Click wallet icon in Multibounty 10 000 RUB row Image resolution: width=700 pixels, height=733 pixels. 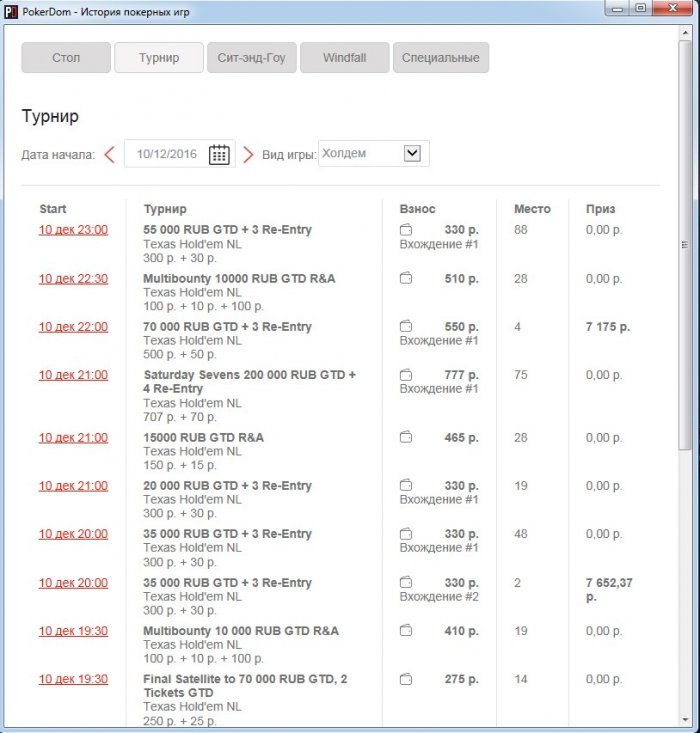[x=406, y=631]
